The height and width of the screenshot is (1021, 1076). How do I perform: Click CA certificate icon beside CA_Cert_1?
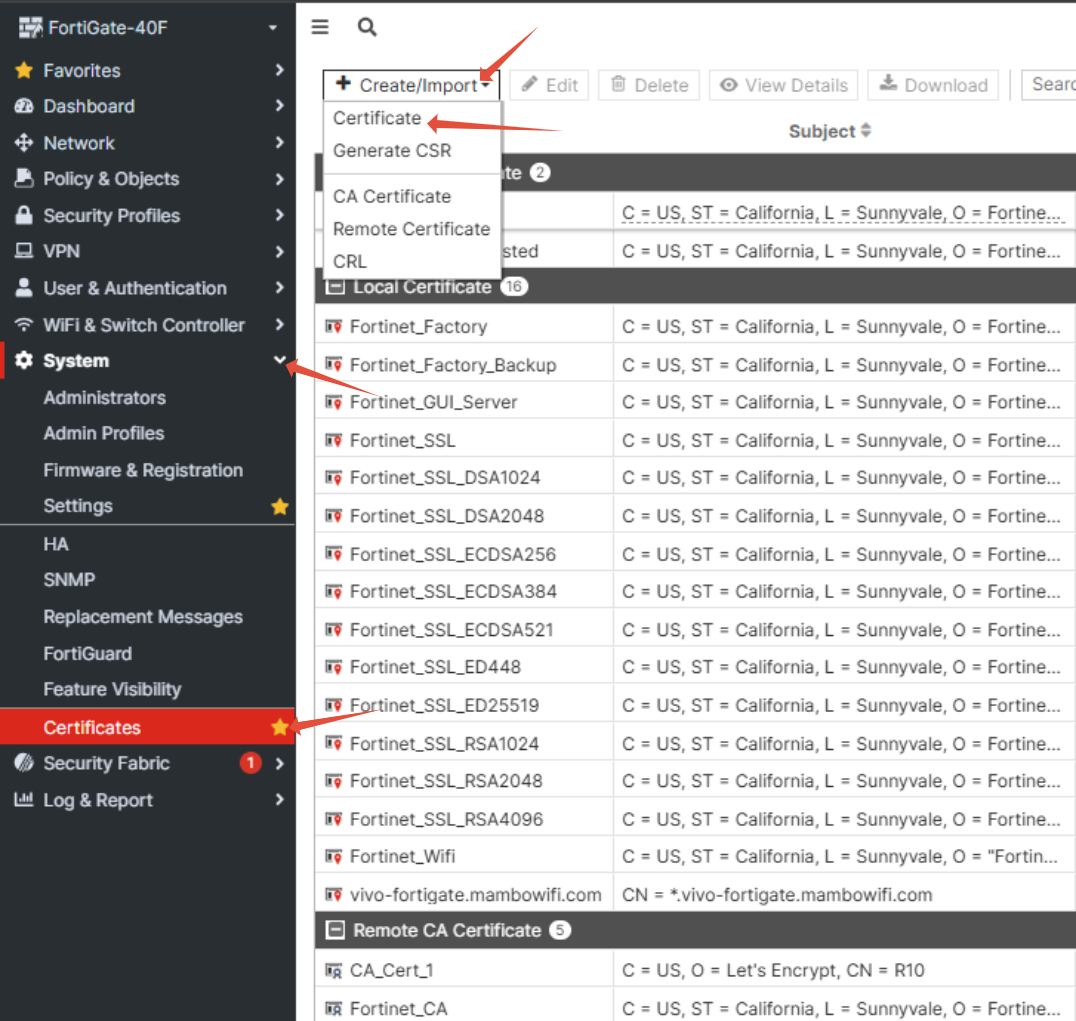pyautogui.click(x=334, y=971)
